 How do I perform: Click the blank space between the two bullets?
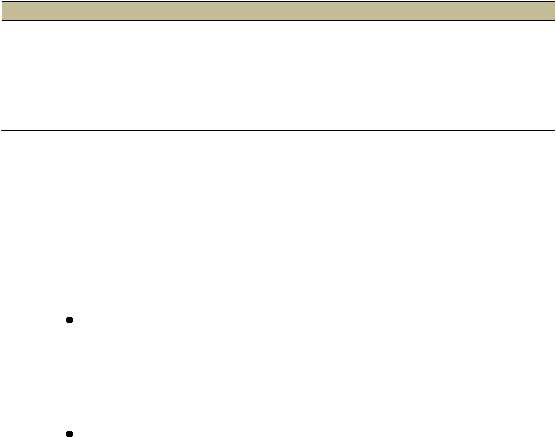coord(278,377)
